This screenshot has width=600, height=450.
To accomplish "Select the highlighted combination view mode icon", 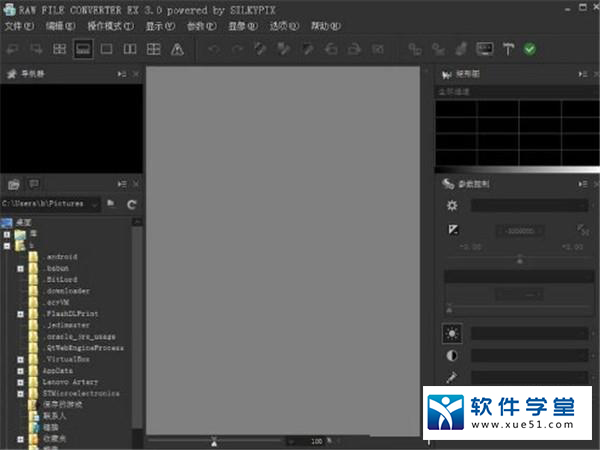I will pyautogui.click(x=83, y=49).
